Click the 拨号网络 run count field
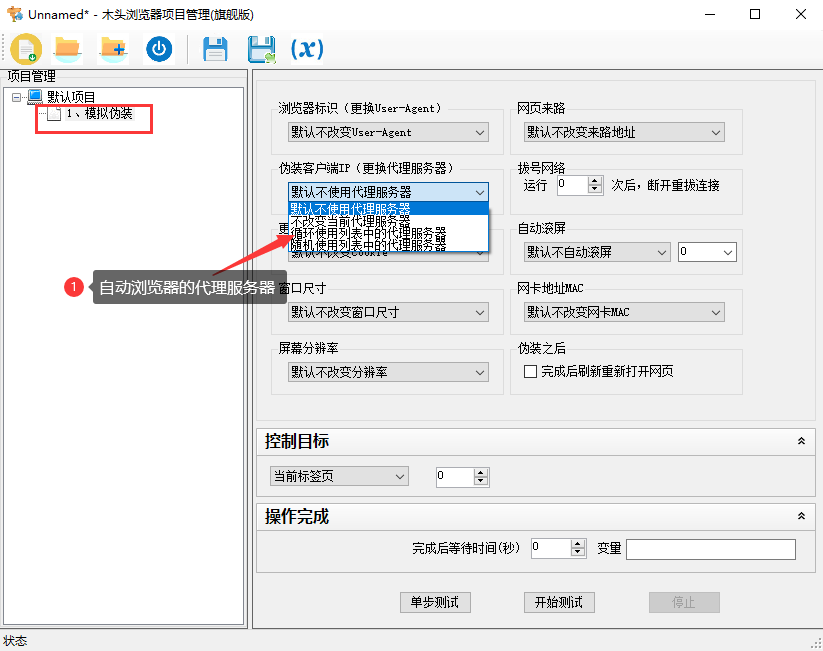Image resolution: width=823 pixels, height=651 pixels. tap(573, 185)
